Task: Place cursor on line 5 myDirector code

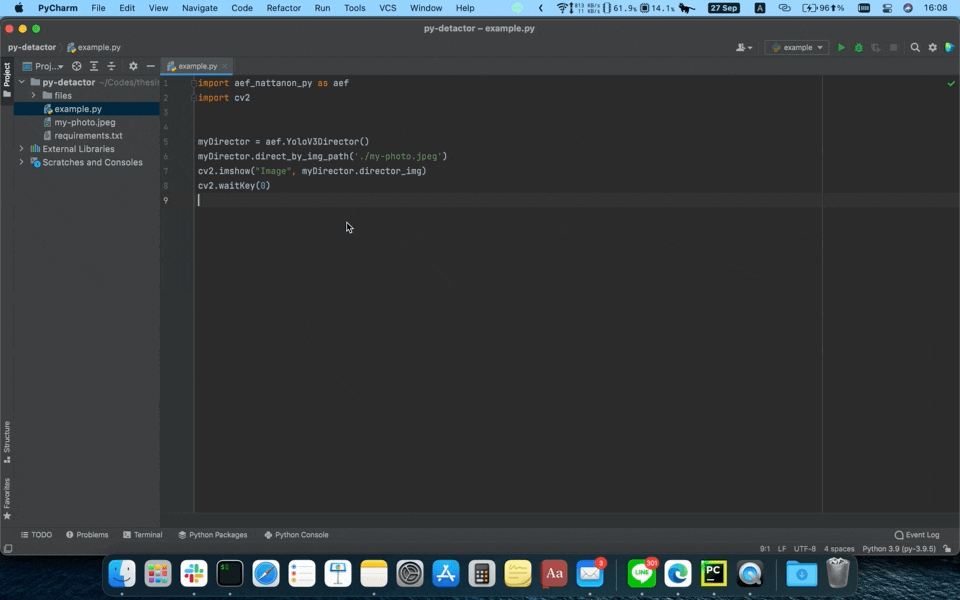Action: [x=283, y=141]
